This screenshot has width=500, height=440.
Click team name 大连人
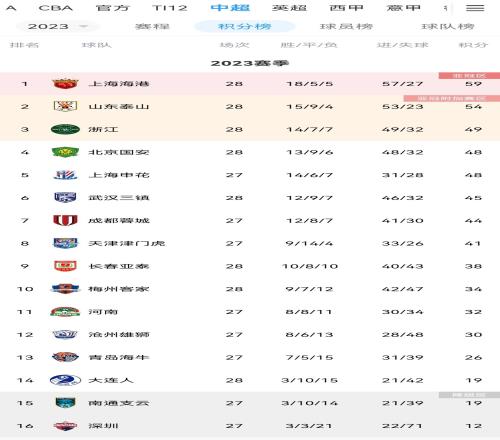(x=111, y=380)
